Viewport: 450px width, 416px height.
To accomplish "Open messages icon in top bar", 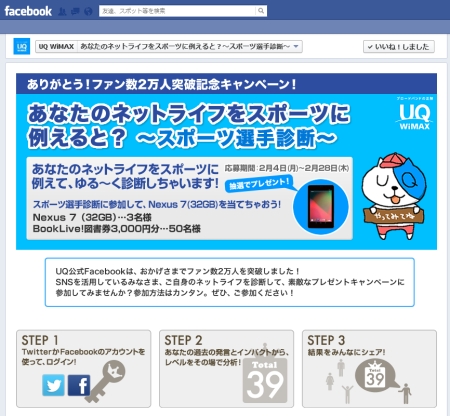I will click(x=75, y=12).
